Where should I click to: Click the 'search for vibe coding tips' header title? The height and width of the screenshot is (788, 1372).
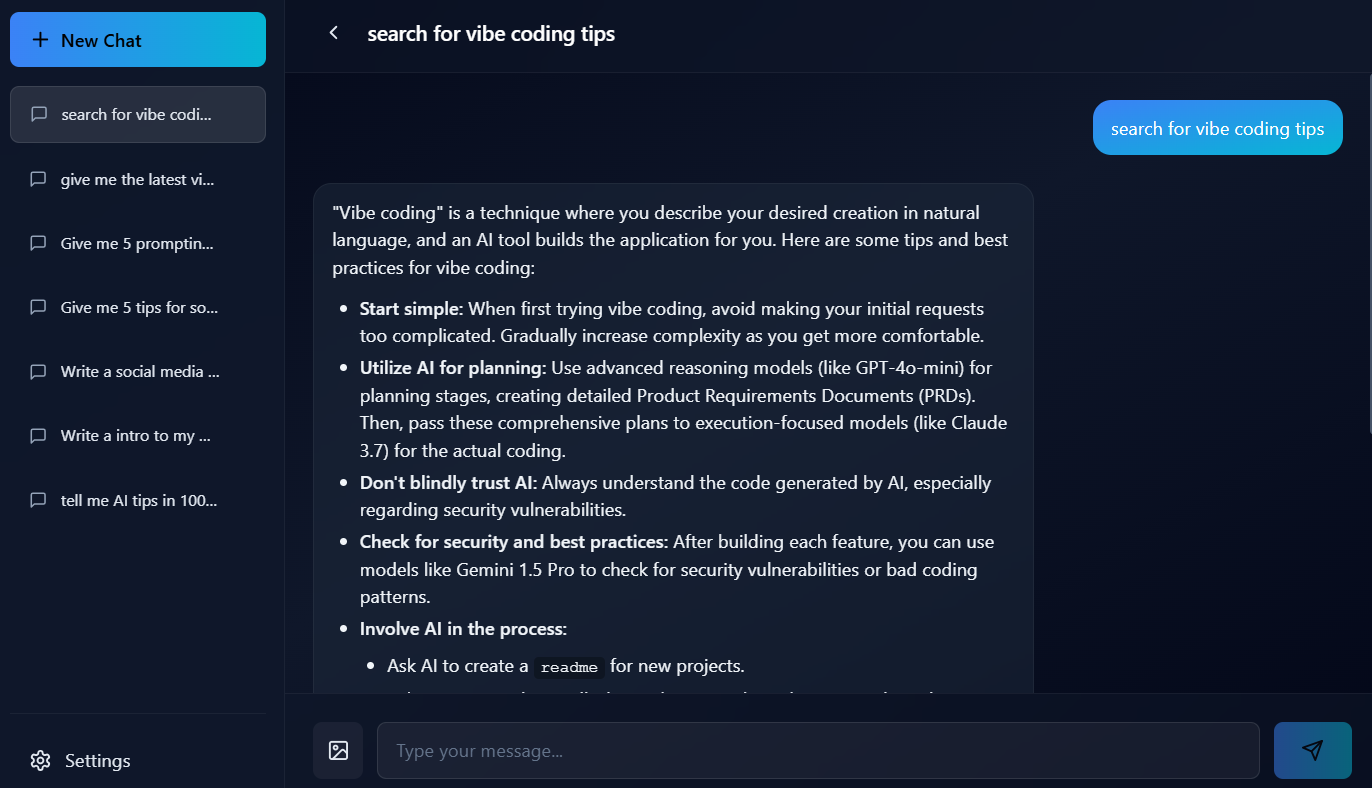pyautogui.click(x=491, y=34)
